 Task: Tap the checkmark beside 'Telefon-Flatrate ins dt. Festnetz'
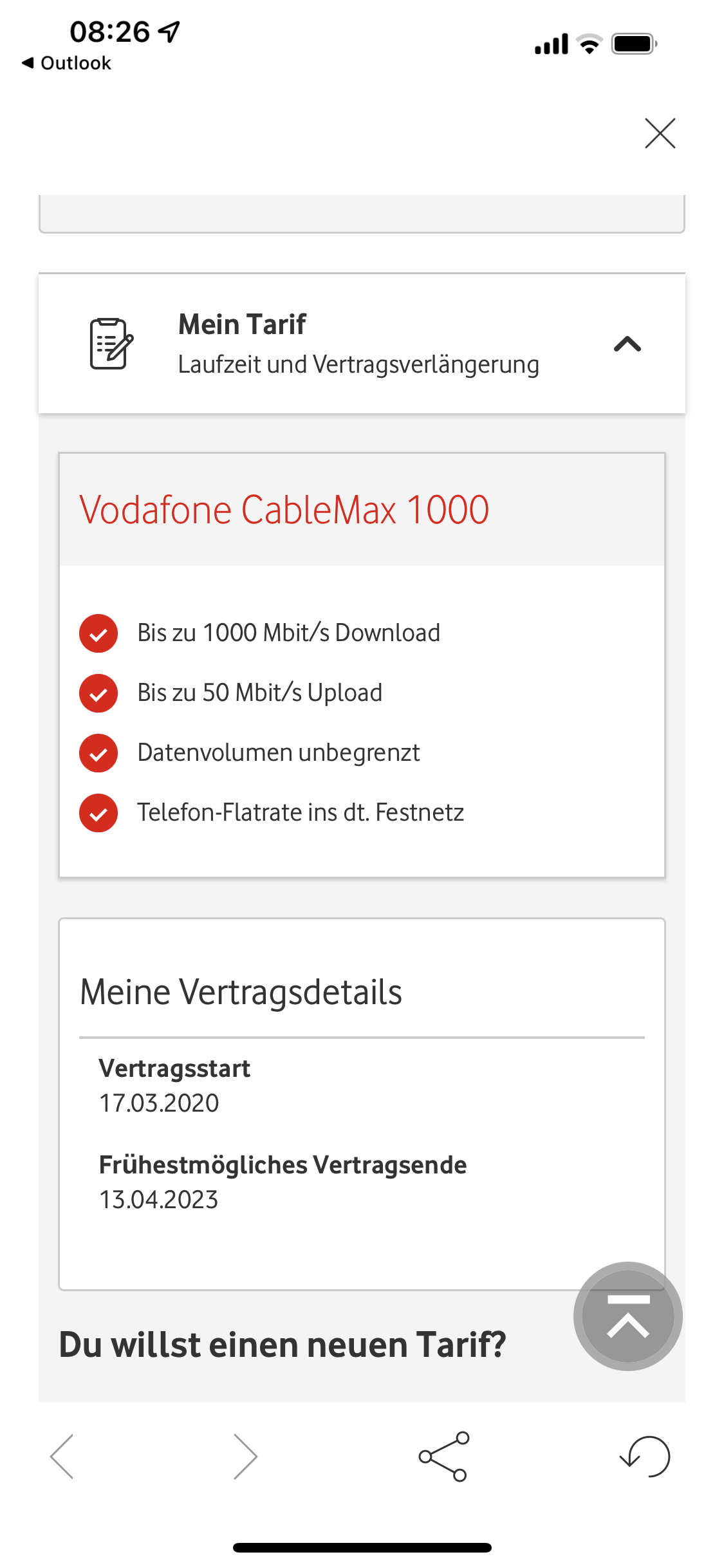pyautogui.click(x=98, y=813)
